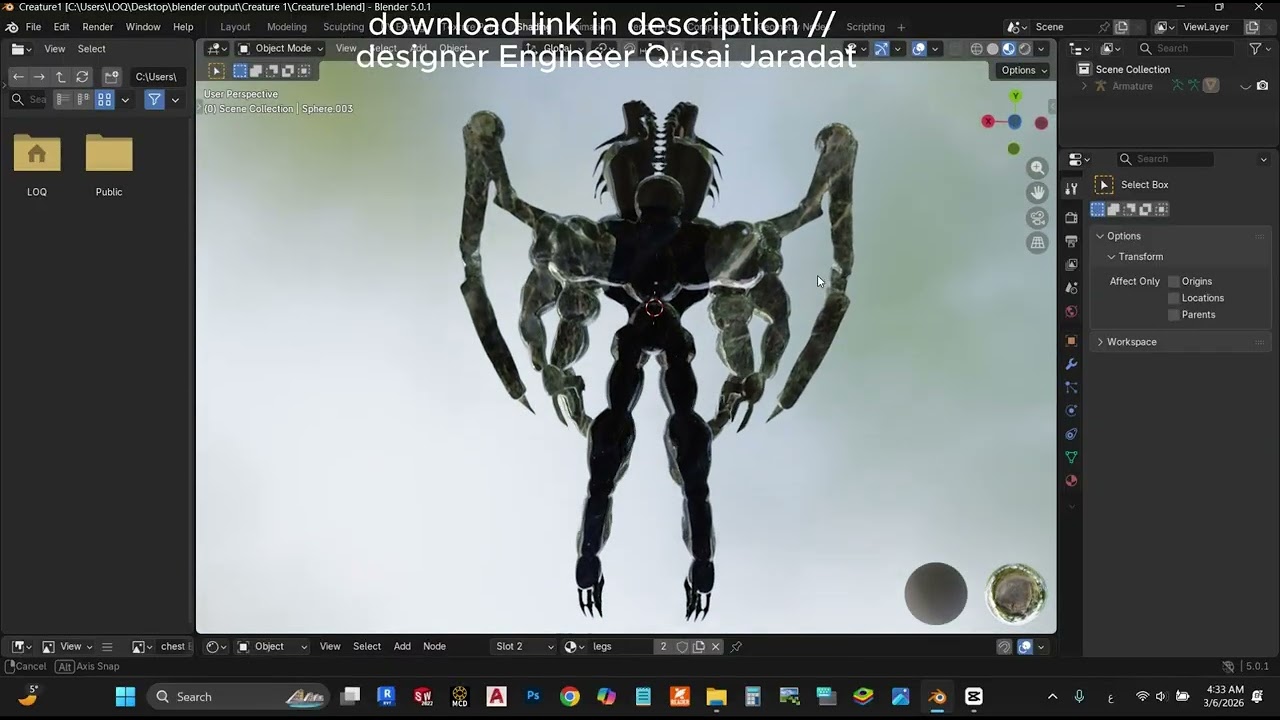Switch file browser to horizontal list view
Screen dimensions: 1280x720
(83, 100)
